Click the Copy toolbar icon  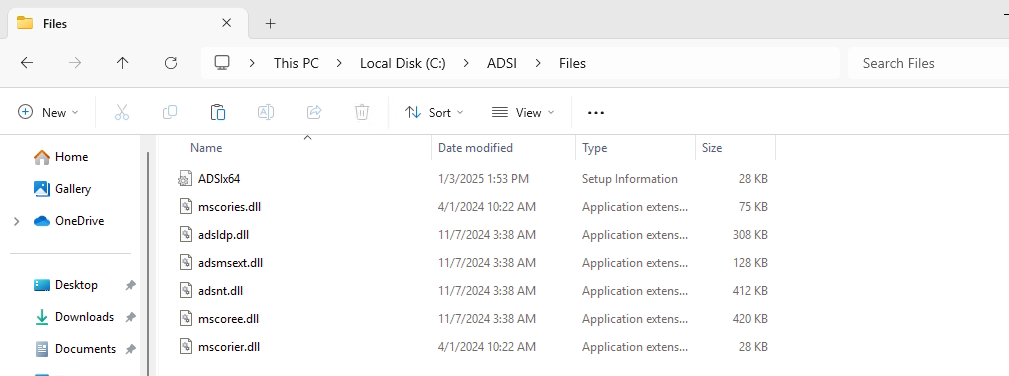[170, 112]
